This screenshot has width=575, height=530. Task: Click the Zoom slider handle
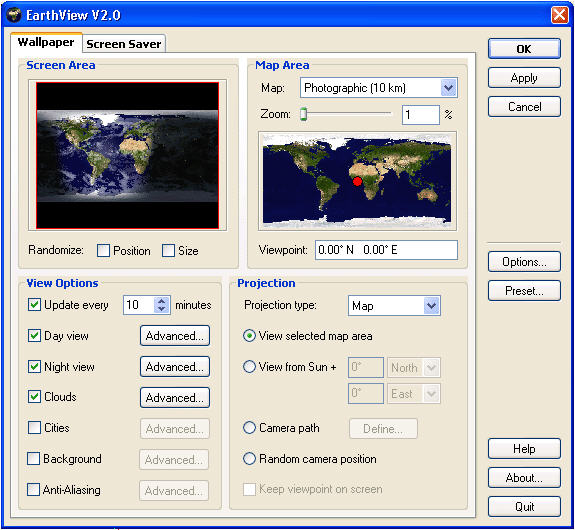click(303, 114)
